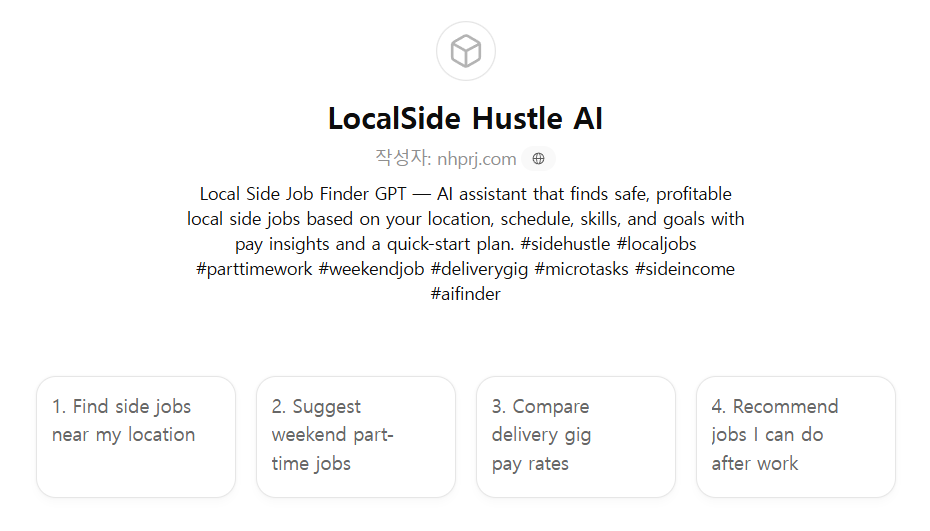Click the 작성자 author label

coord(403,158)
